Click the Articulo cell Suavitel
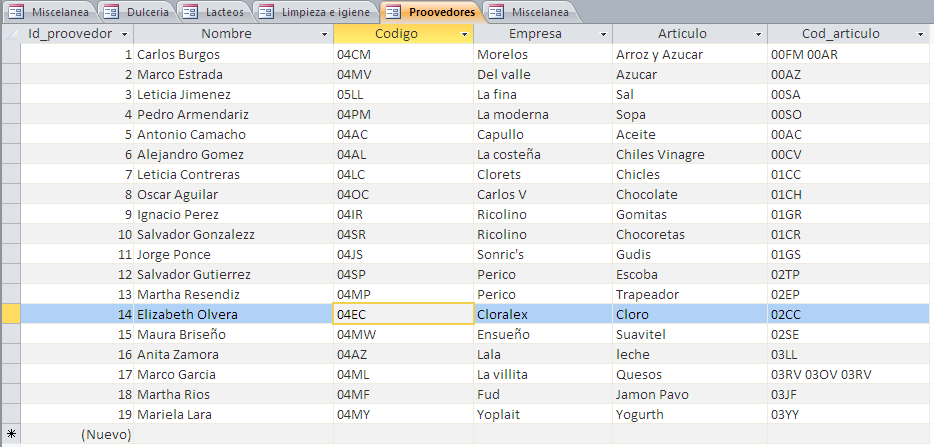Viewport: 934px width, 447px height. (x=690, y=334)
